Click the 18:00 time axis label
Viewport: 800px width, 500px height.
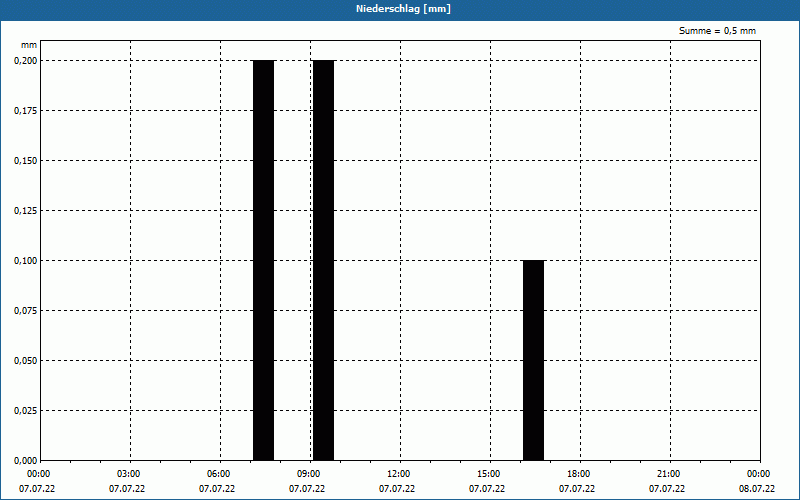tap(579, 474)
